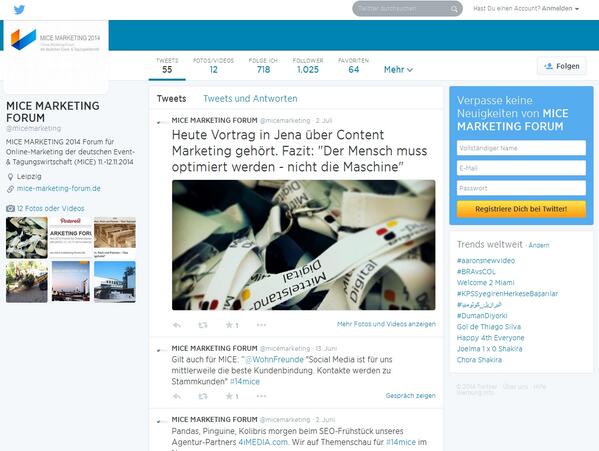
Task: Click the 13. Juni tweet timestamp
Action: pos(326,349)
